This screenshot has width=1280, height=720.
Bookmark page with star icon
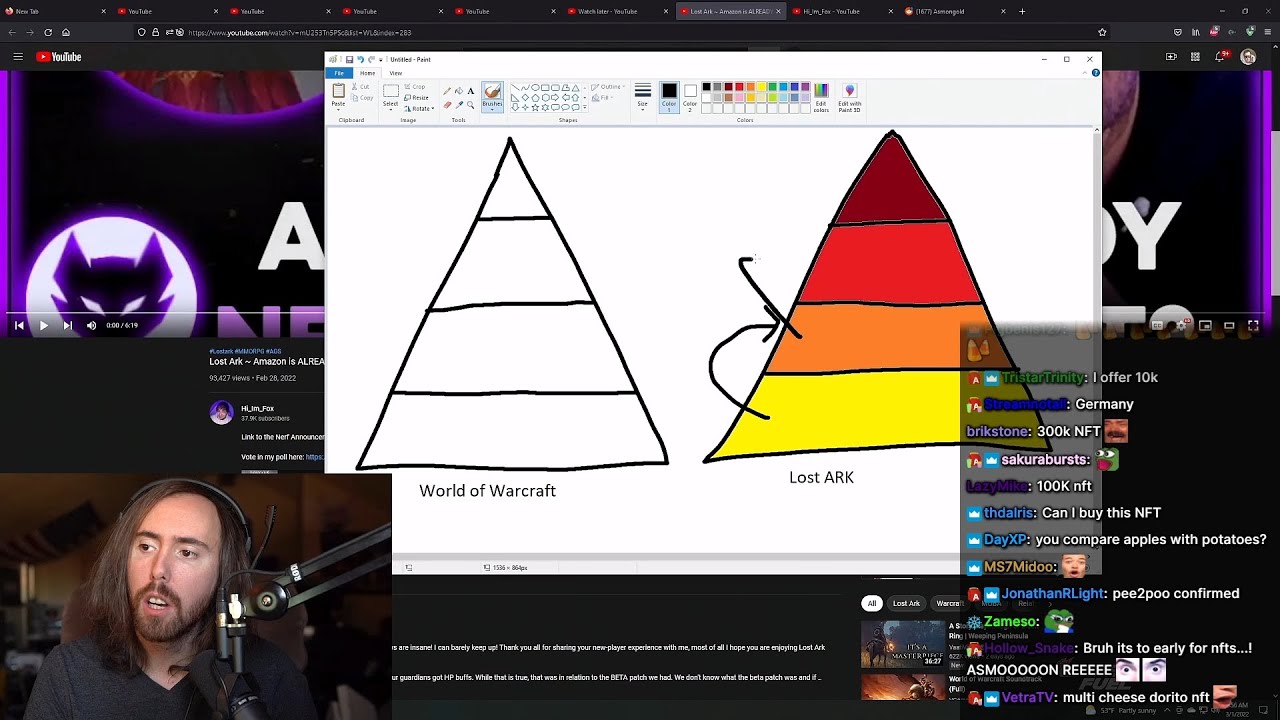pyautogui.click(x=1102, y=32)
